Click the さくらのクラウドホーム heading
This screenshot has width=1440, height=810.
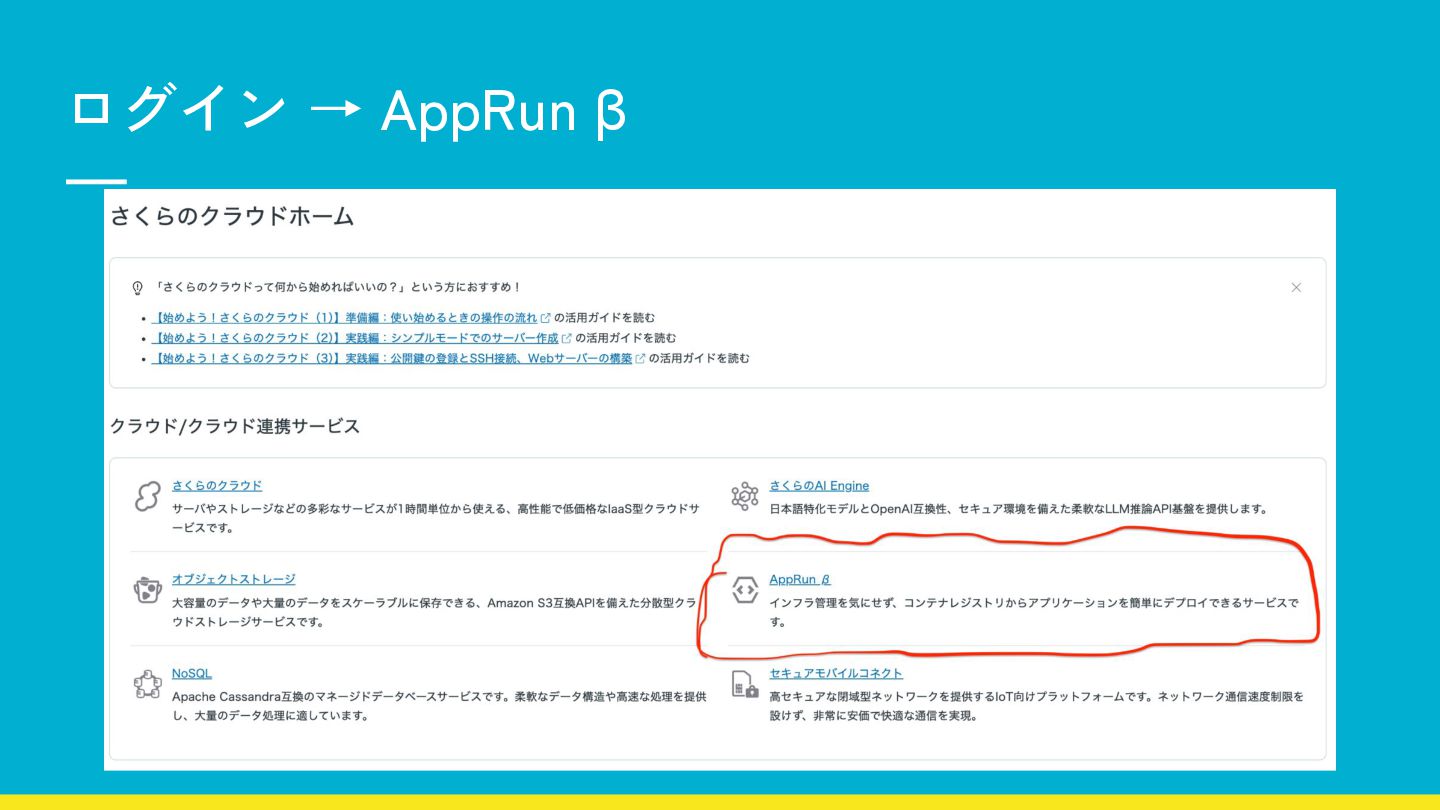232,216
